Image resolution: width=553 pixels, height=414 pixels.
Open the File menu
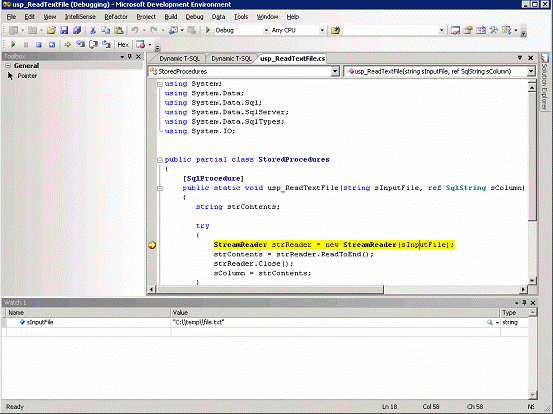point(11,17)
